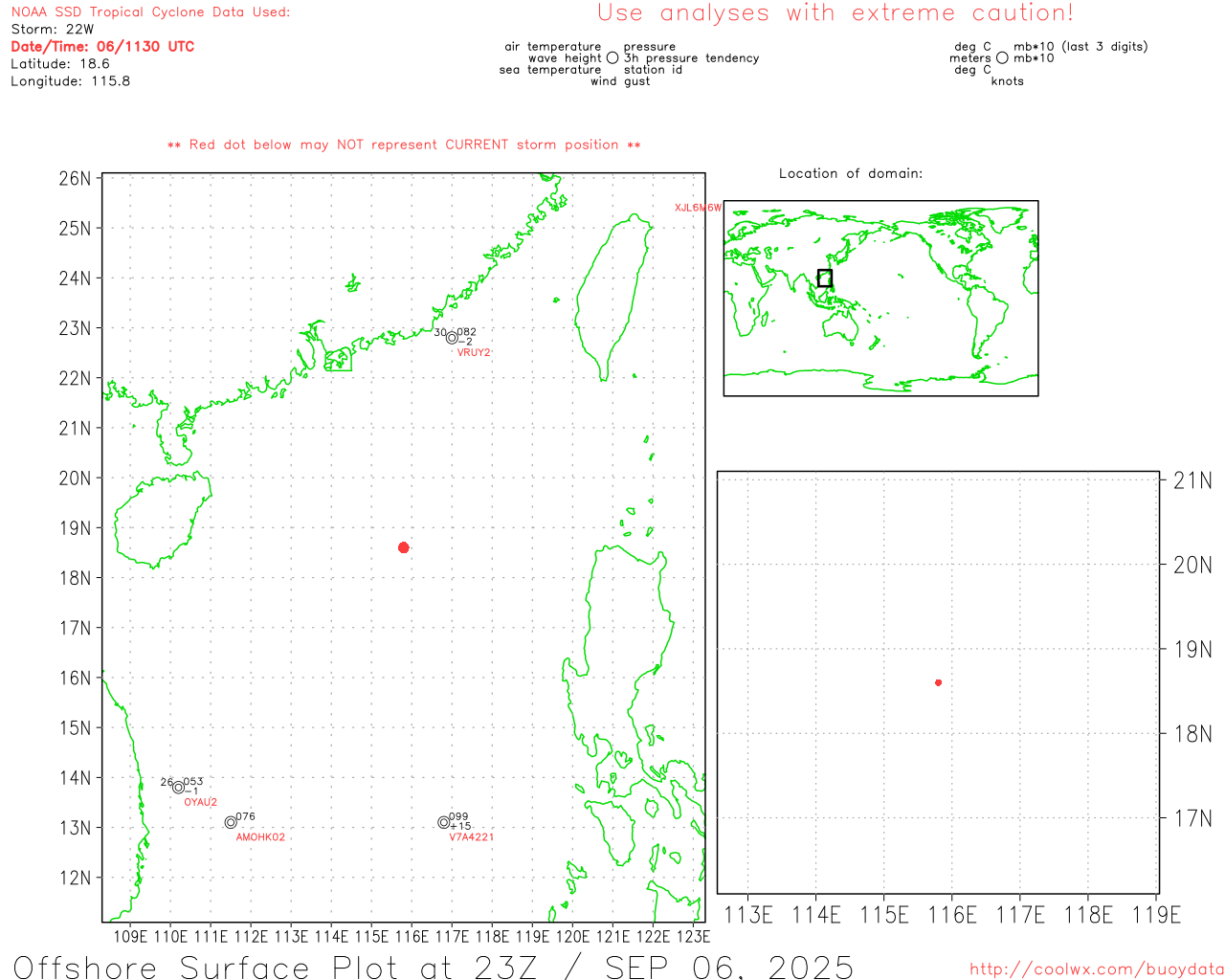Click 'air temperature' in the legend

[553, 47]
